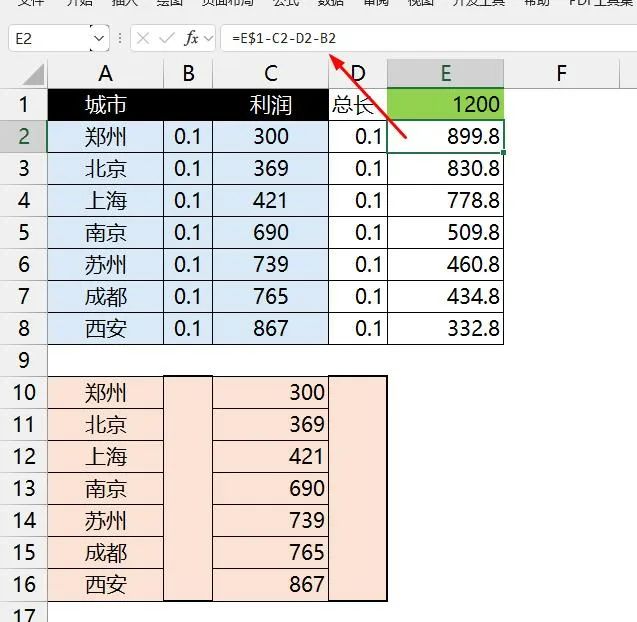Select cell B2 with 0.1

(x=188, y=137)
